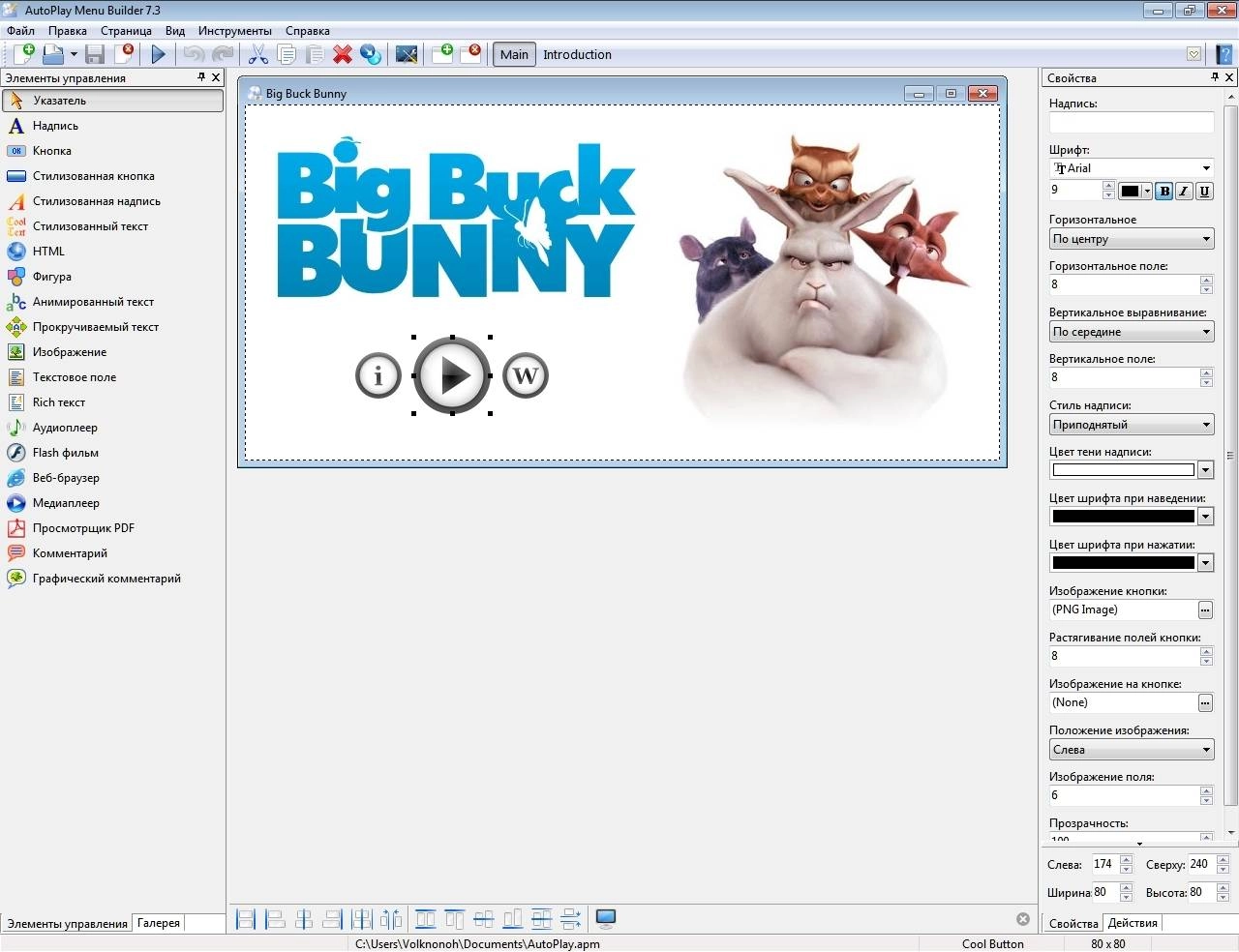The width and height of the screenshot is (1239, 952).
Task: Align controls to the left edge
Action: (x=275, y=919)
